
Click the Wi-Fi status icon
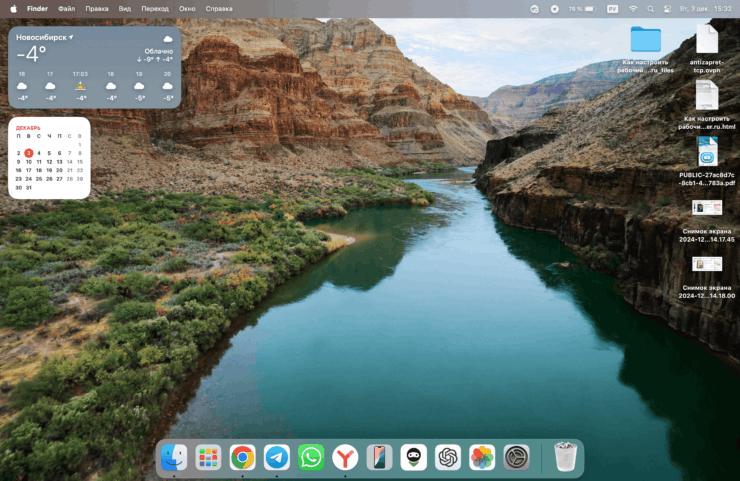(633, 9)
